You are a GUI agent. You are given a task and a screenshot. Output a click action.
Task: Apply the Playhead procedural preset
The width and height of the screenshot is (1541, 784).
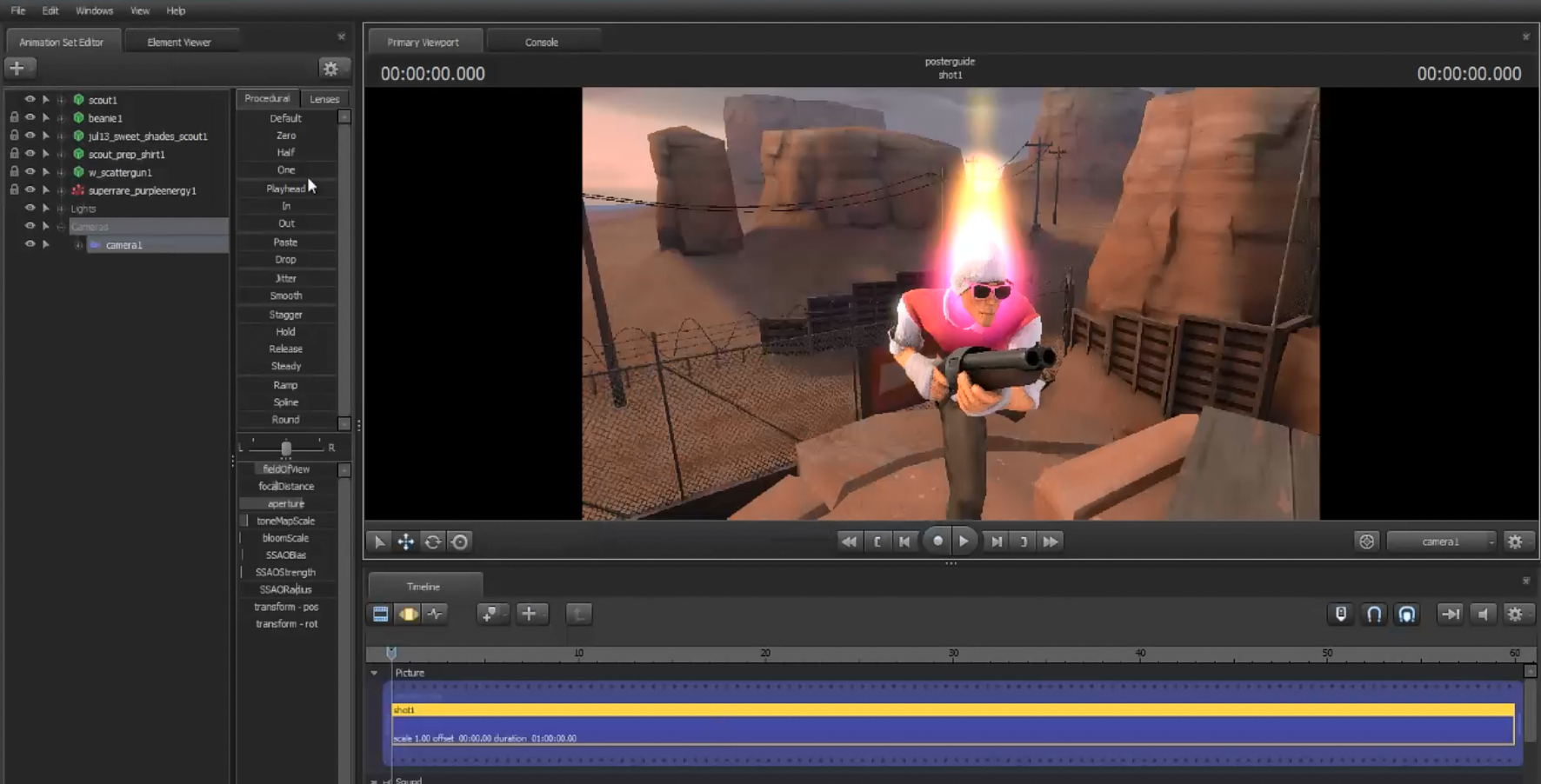click(286, 189)
